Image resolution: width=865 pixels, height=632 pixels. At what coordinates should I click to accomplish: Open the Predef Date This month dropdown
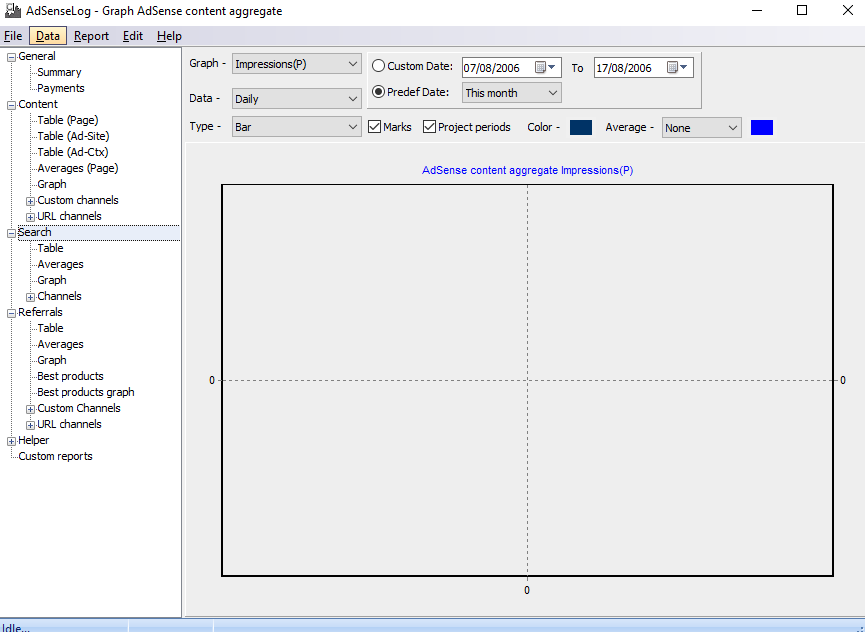tap(511, 93)
